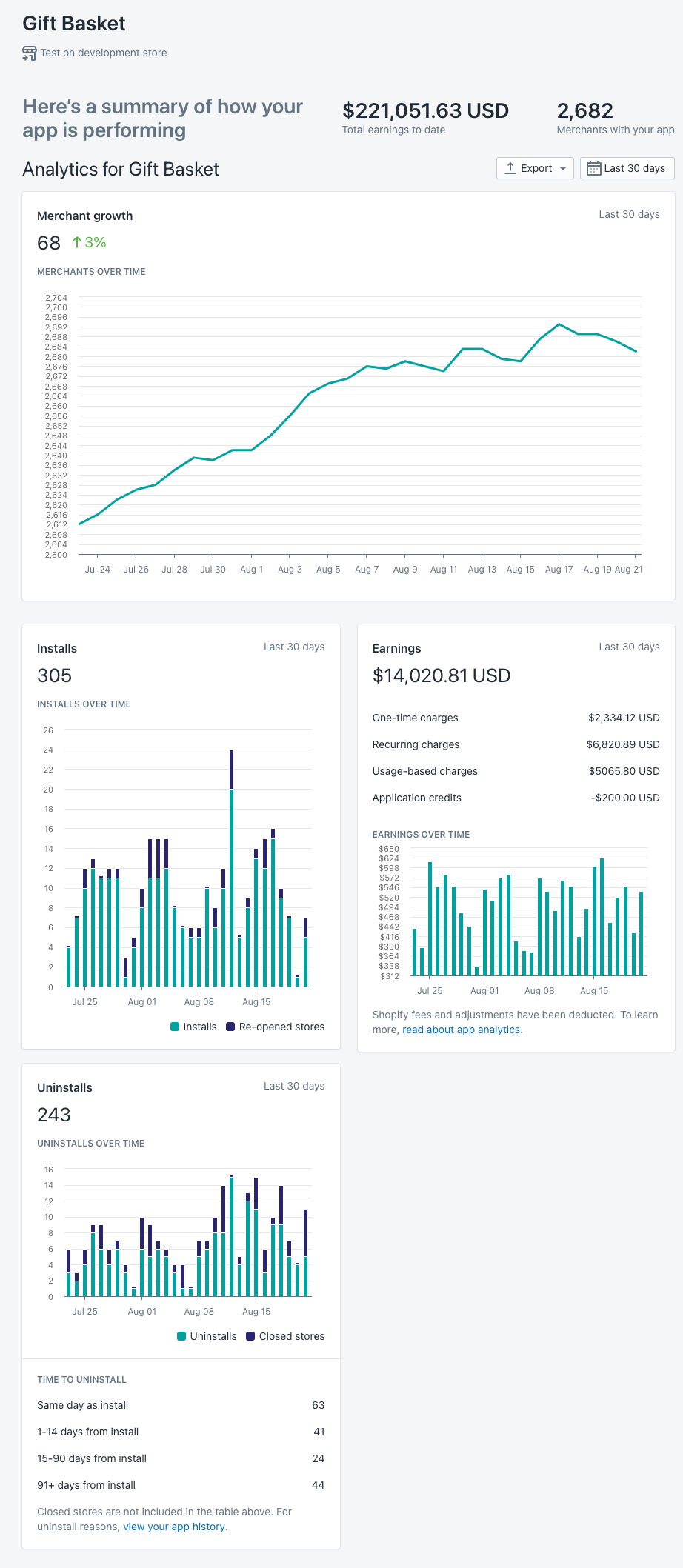Image resolution: width=683 pixels, height=1568 pixels.
Task: Click the $2,334.12 USD one-time charges value
Action: point(624,718)
